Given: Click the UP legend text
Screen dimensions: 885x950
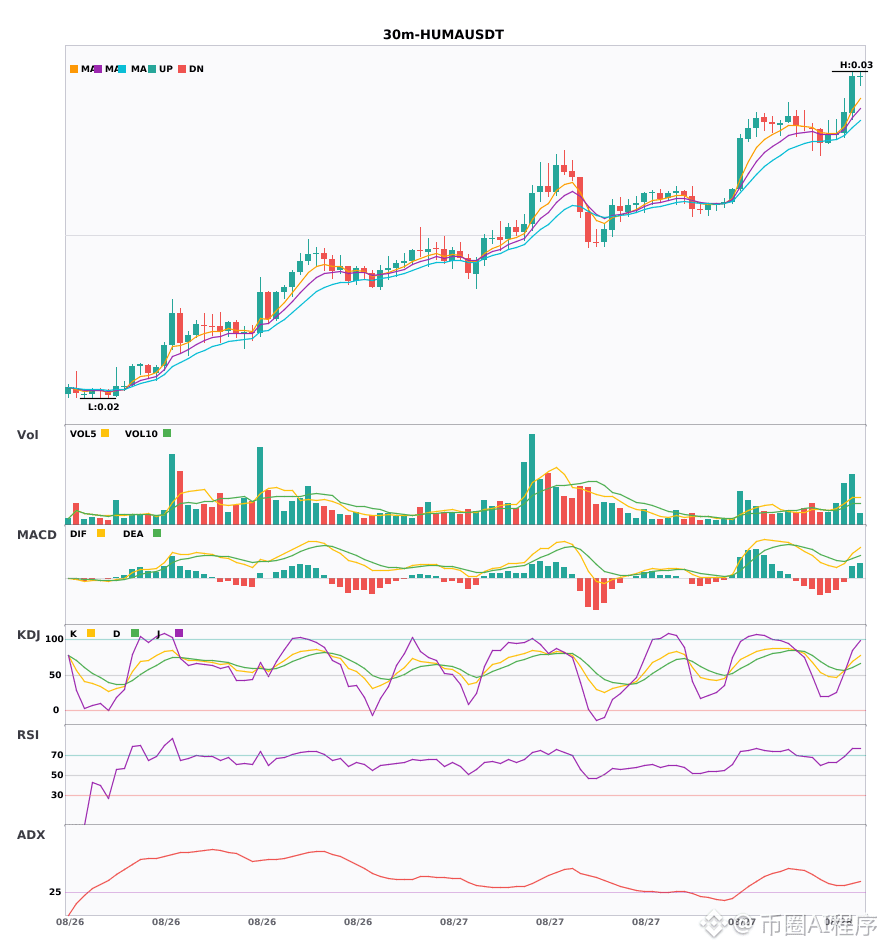Looking at the screenshot, I should (166, 69).
